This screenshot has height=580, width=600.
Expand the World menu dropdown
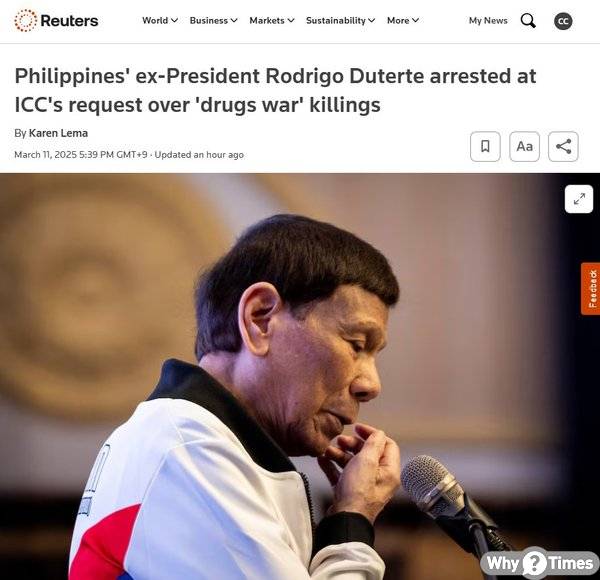[x=160, y=21]
